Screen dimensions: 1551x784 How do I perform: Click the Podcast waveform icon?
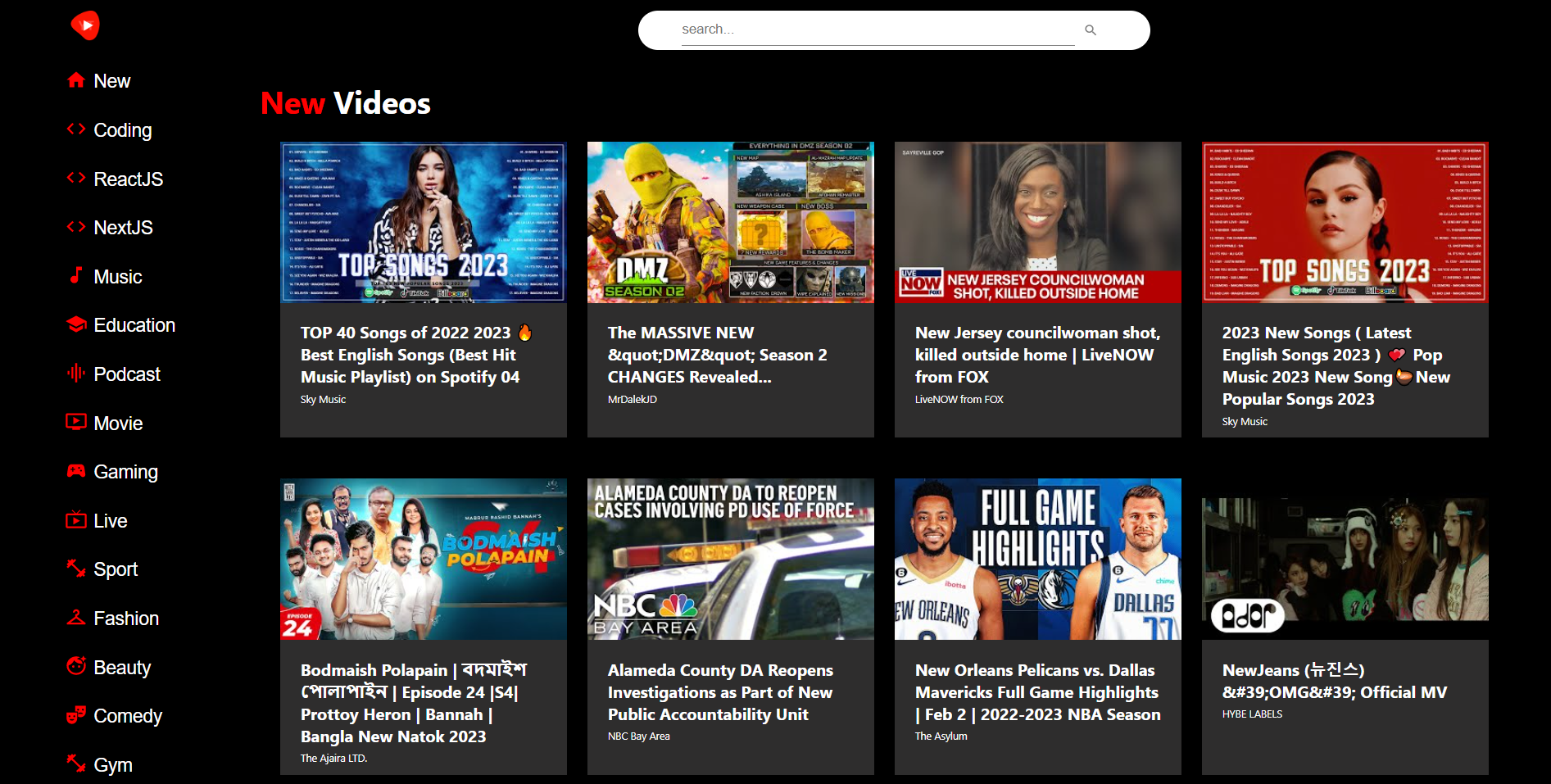(76, 374)
